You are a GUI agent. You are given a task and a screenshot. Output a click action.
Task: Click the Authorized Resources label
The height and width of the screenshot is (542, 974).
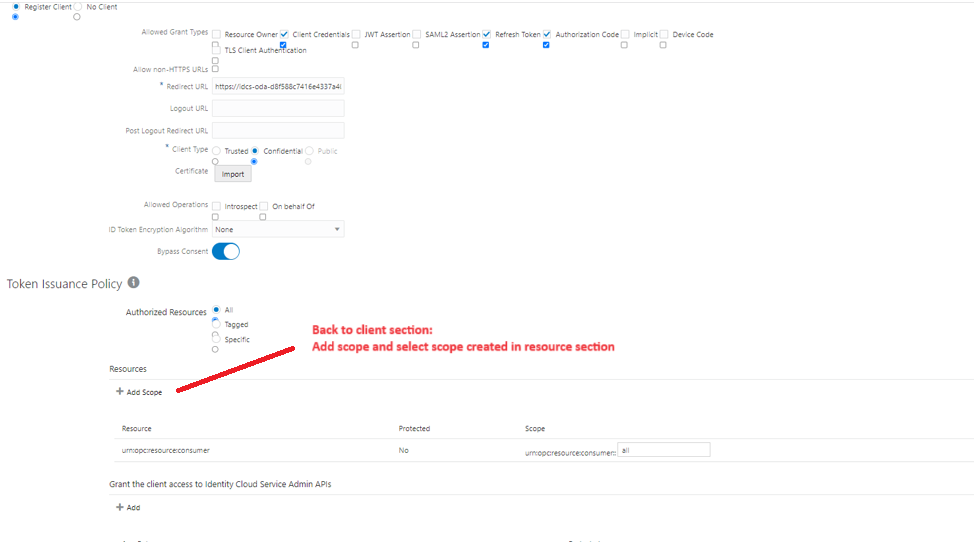pos(166,312)
